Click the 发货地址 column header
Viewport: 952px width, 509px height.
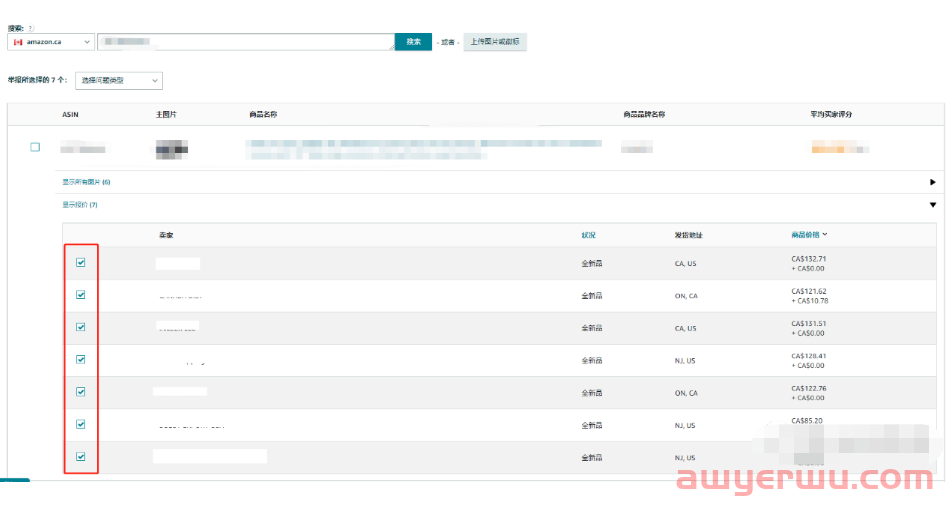[688, 235]
